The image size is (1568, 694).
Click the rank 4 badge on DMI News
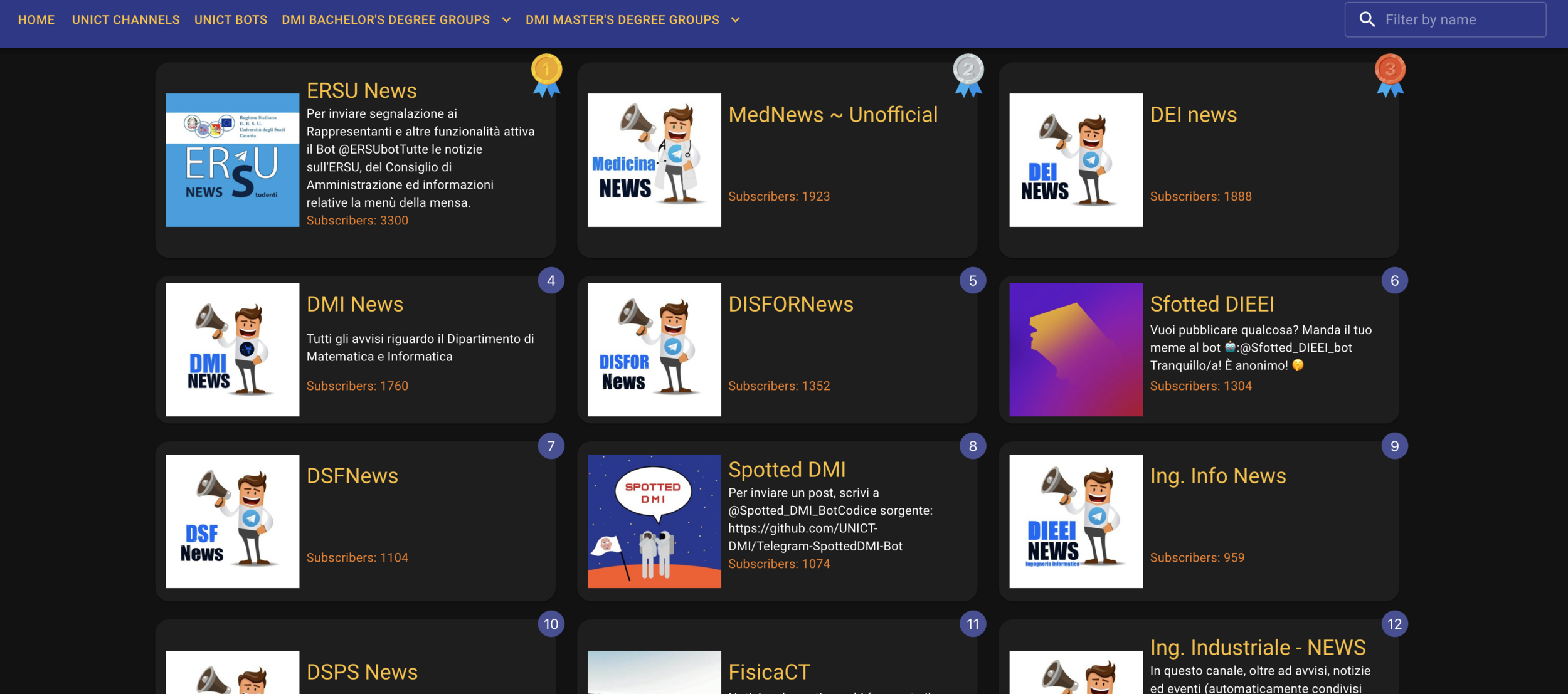551,281
